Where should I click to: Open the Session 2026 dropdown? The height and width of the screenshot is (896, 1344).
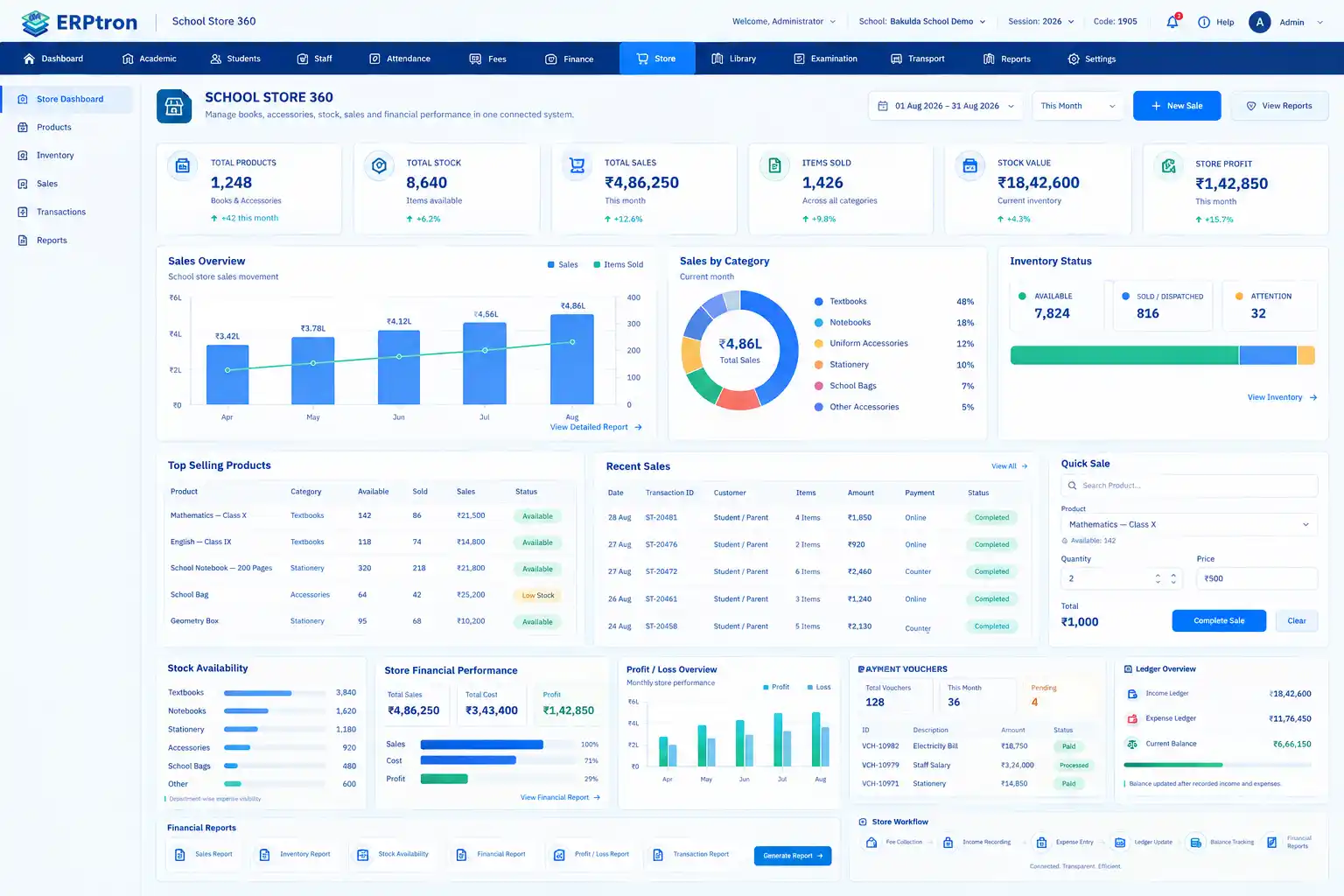pyautogui.click(x=1041, y=22)
